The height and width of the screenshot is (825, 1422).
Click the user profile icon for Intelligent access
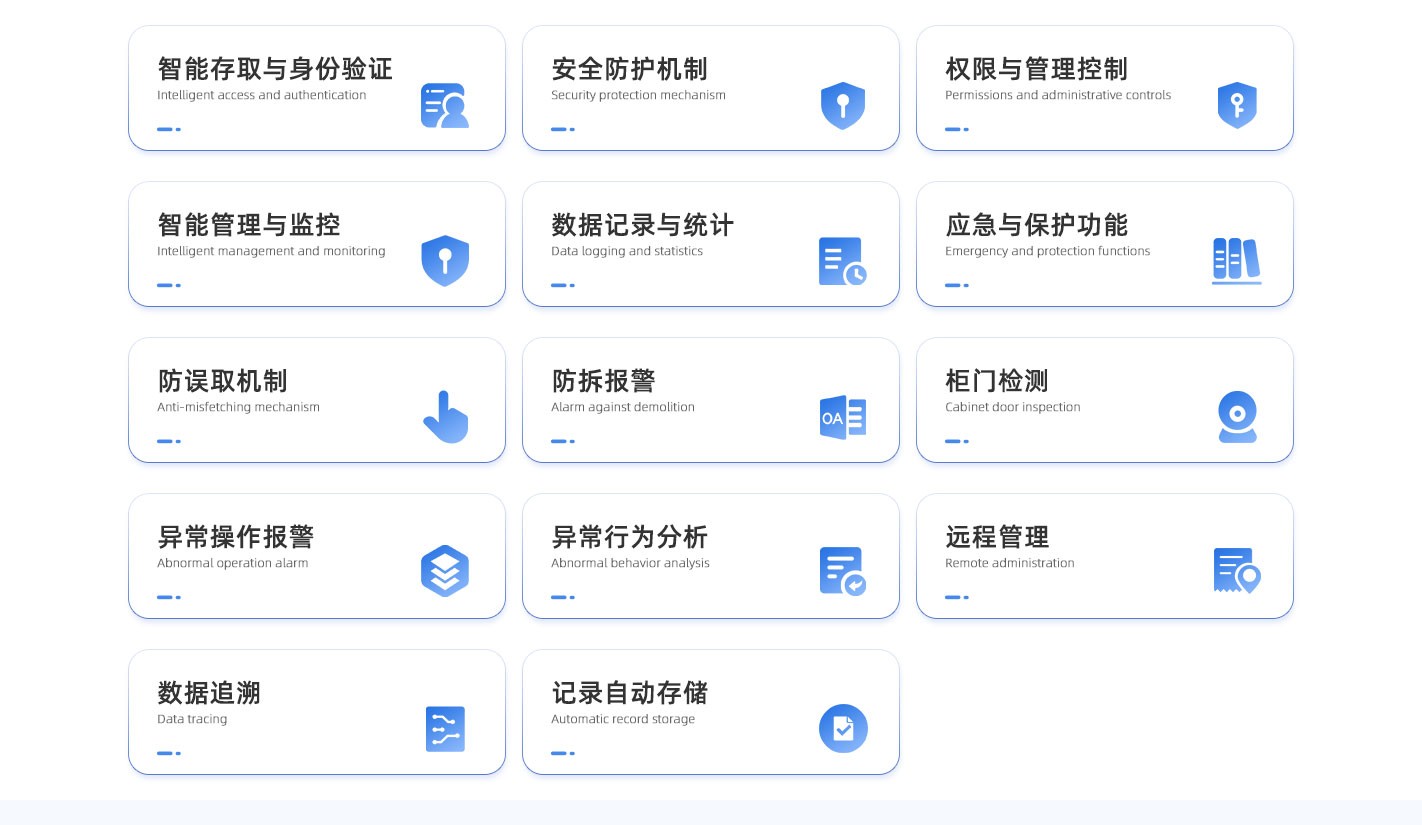pyautogui.click(x=444, y=105)
